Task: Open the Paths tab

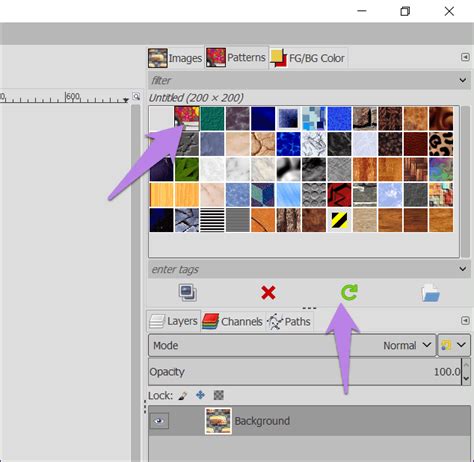Action: pos(289,322)
